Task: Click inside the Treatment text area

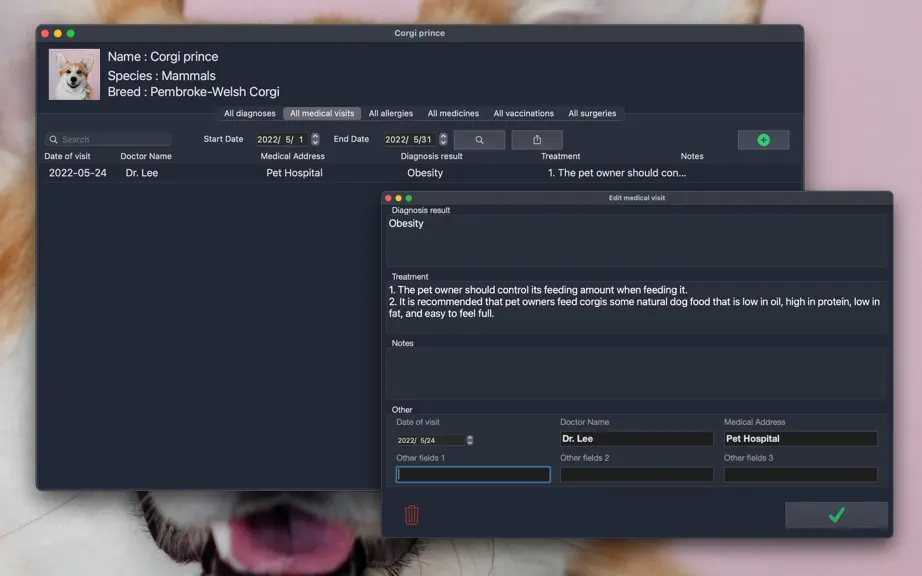Action: [x=636, y=307]
